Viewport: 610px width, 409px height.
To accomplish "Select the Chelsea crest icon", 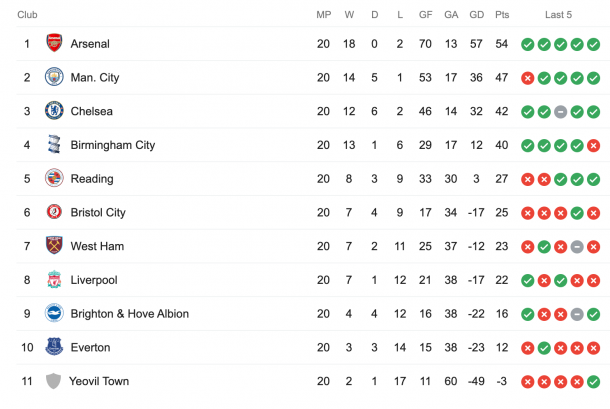I will [54, 111].
